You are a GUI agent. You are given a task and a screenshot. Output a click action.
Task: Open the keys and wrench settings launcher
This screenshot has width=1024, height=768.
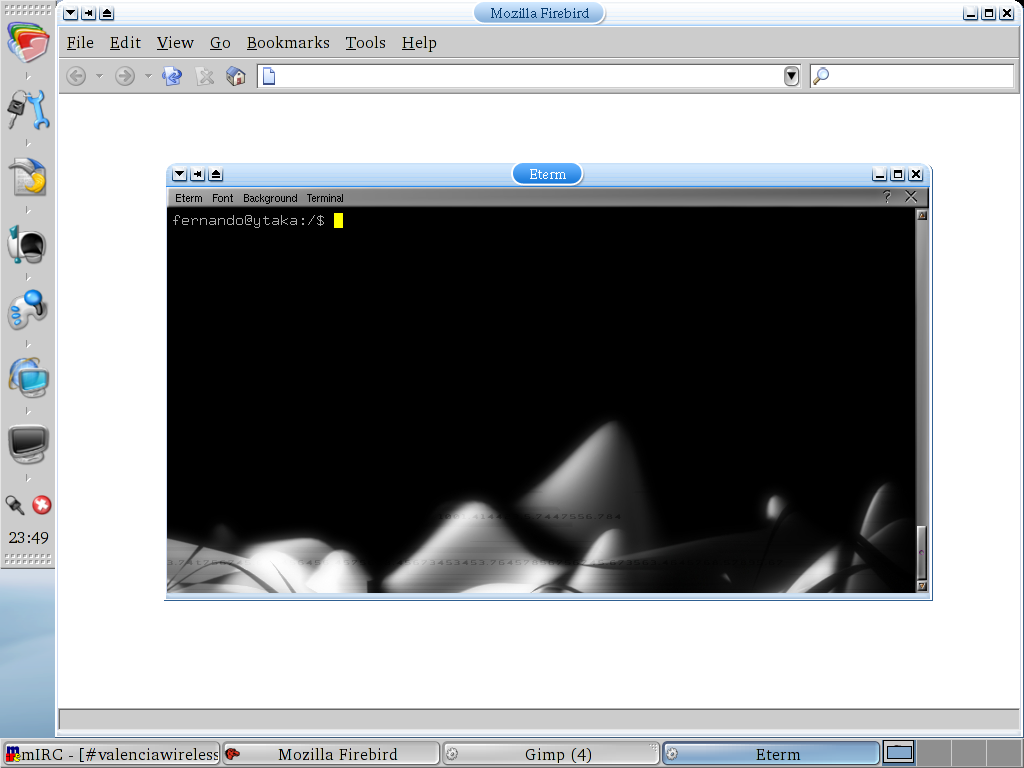28,109
